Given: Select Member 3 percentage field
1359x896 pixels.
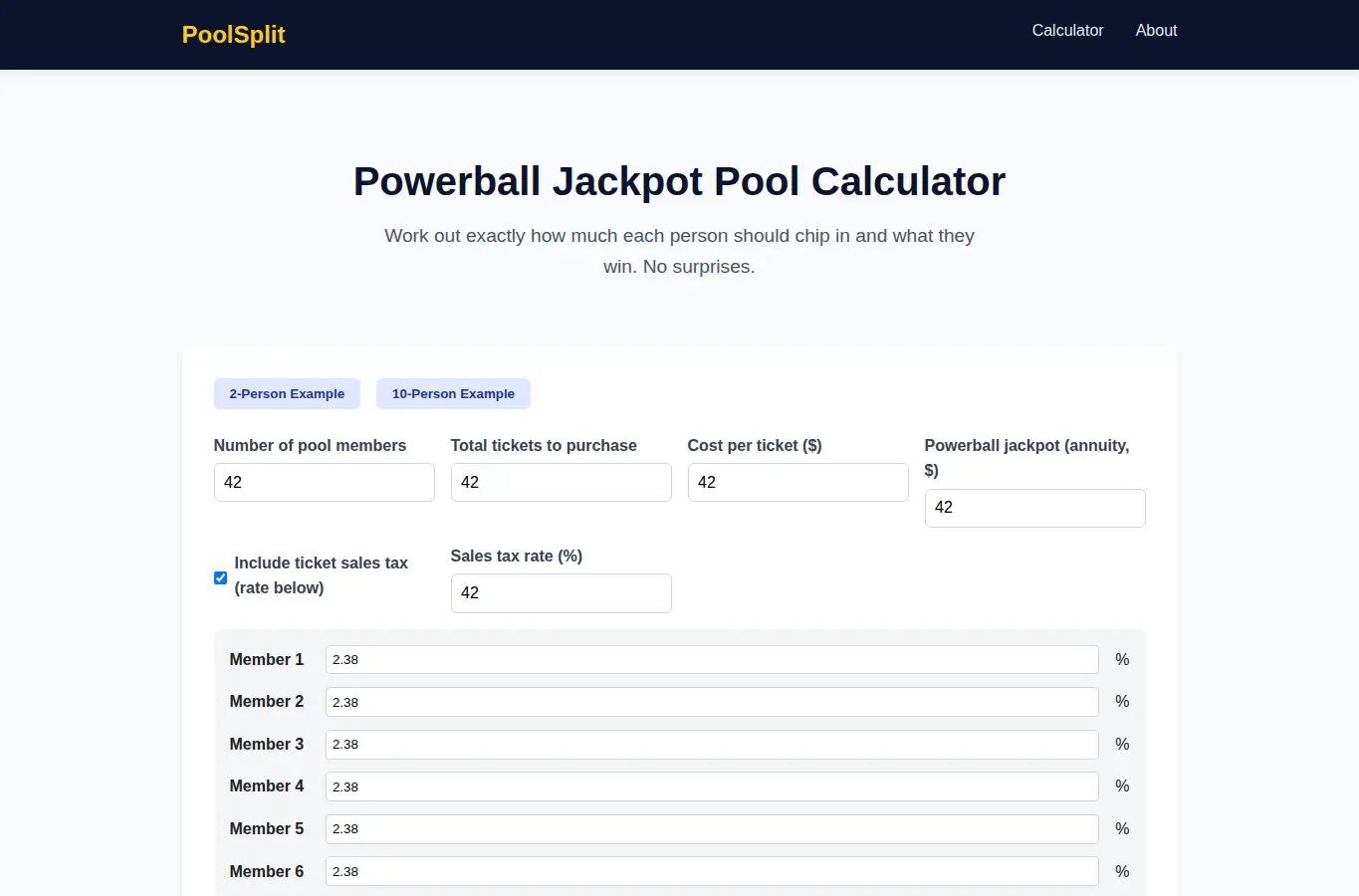Looking at the screenshot, I should [x=712, y=745].
